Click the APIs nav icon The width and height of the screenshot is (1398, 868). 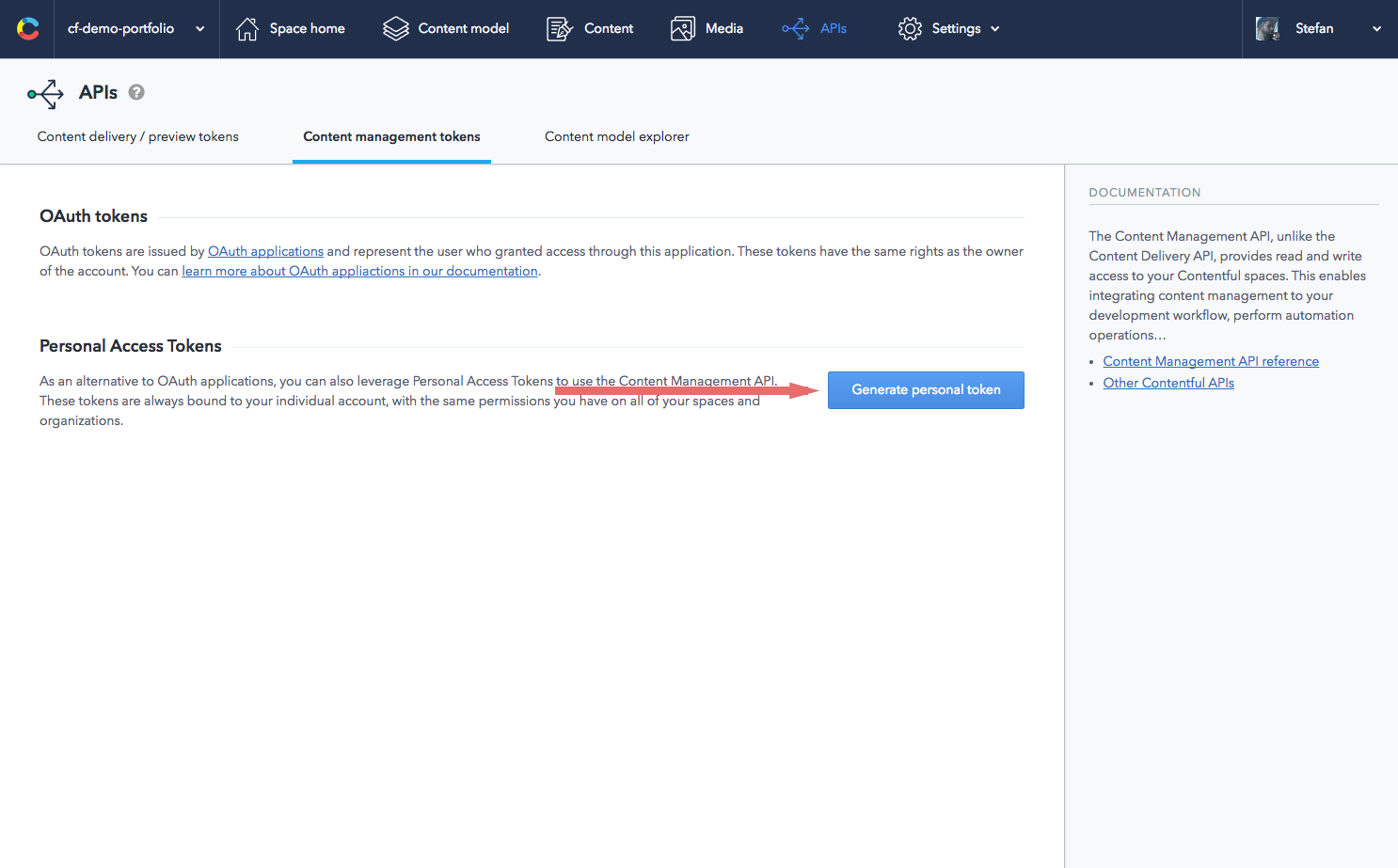pos(795,29)
